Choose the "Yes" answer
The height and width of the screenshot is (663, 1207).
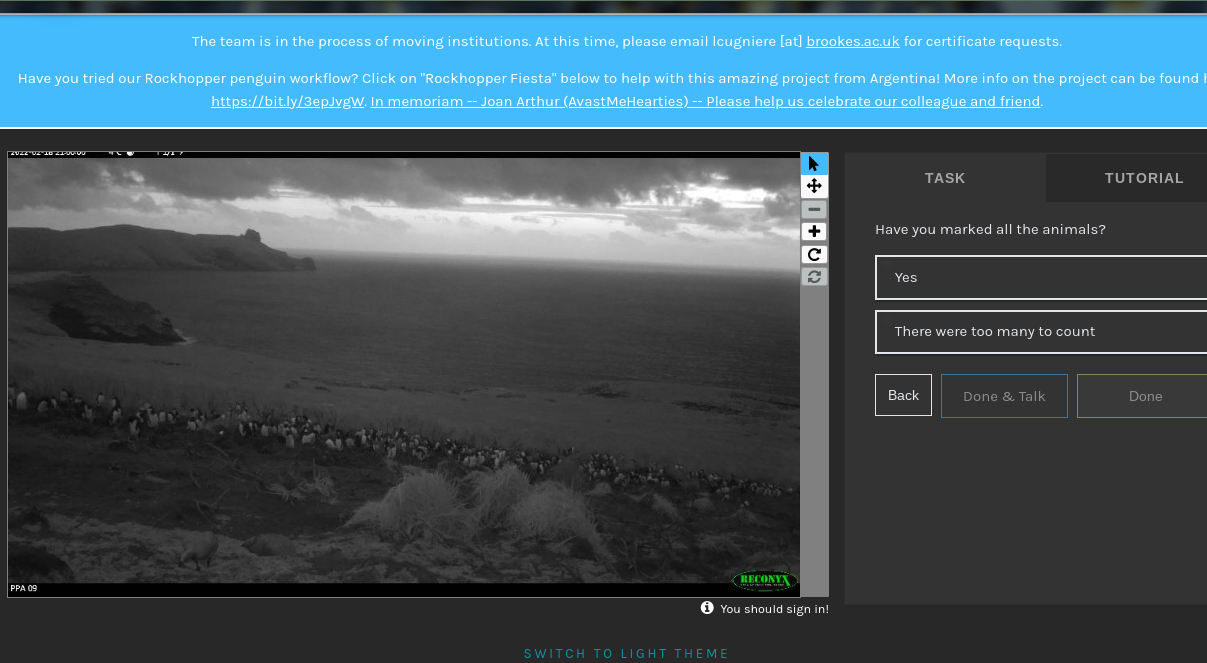tap(1041, 277)
